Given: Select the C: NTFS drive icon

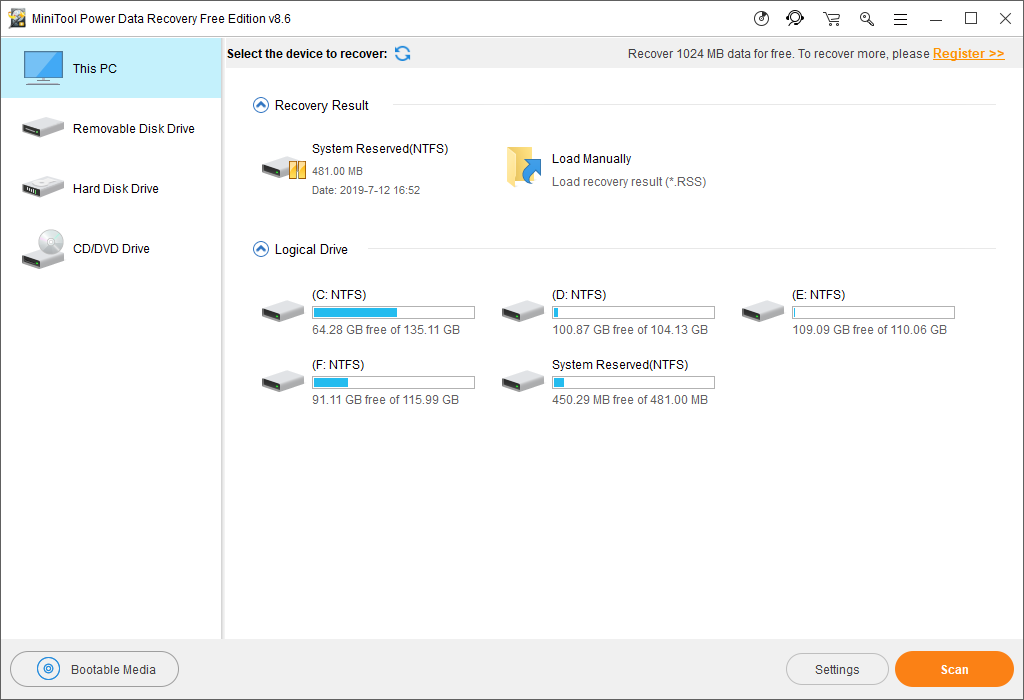Looking at the screenshot, I should (283, 311).
